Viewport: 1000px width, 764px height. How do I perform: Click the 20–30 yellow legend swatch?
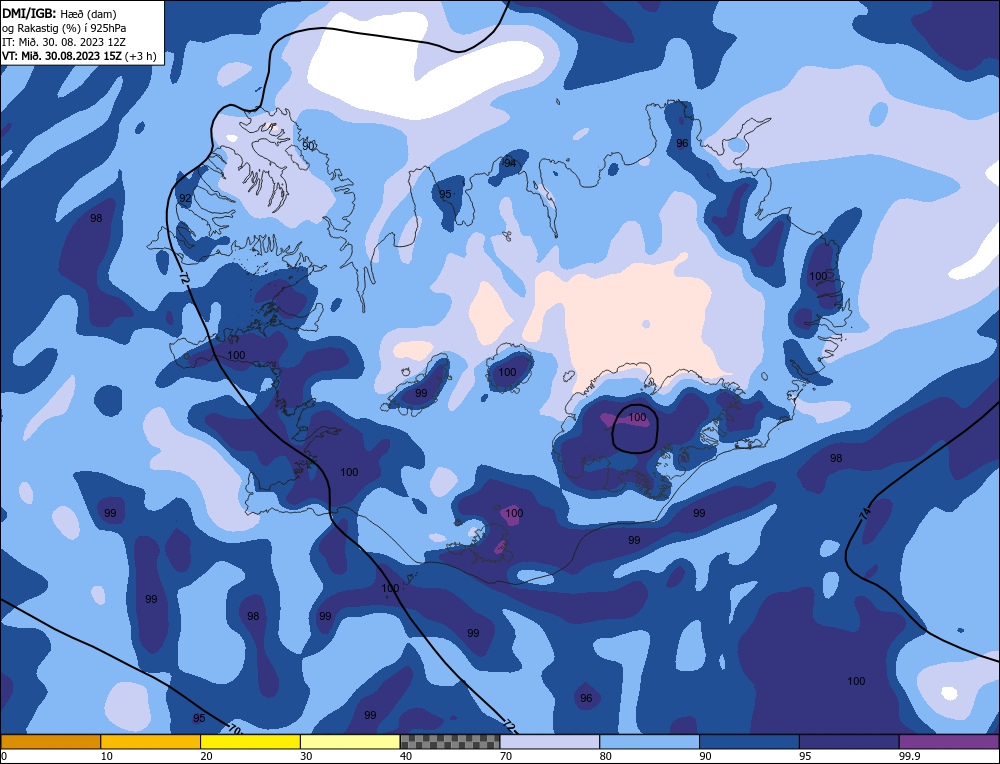coord(250,741)
